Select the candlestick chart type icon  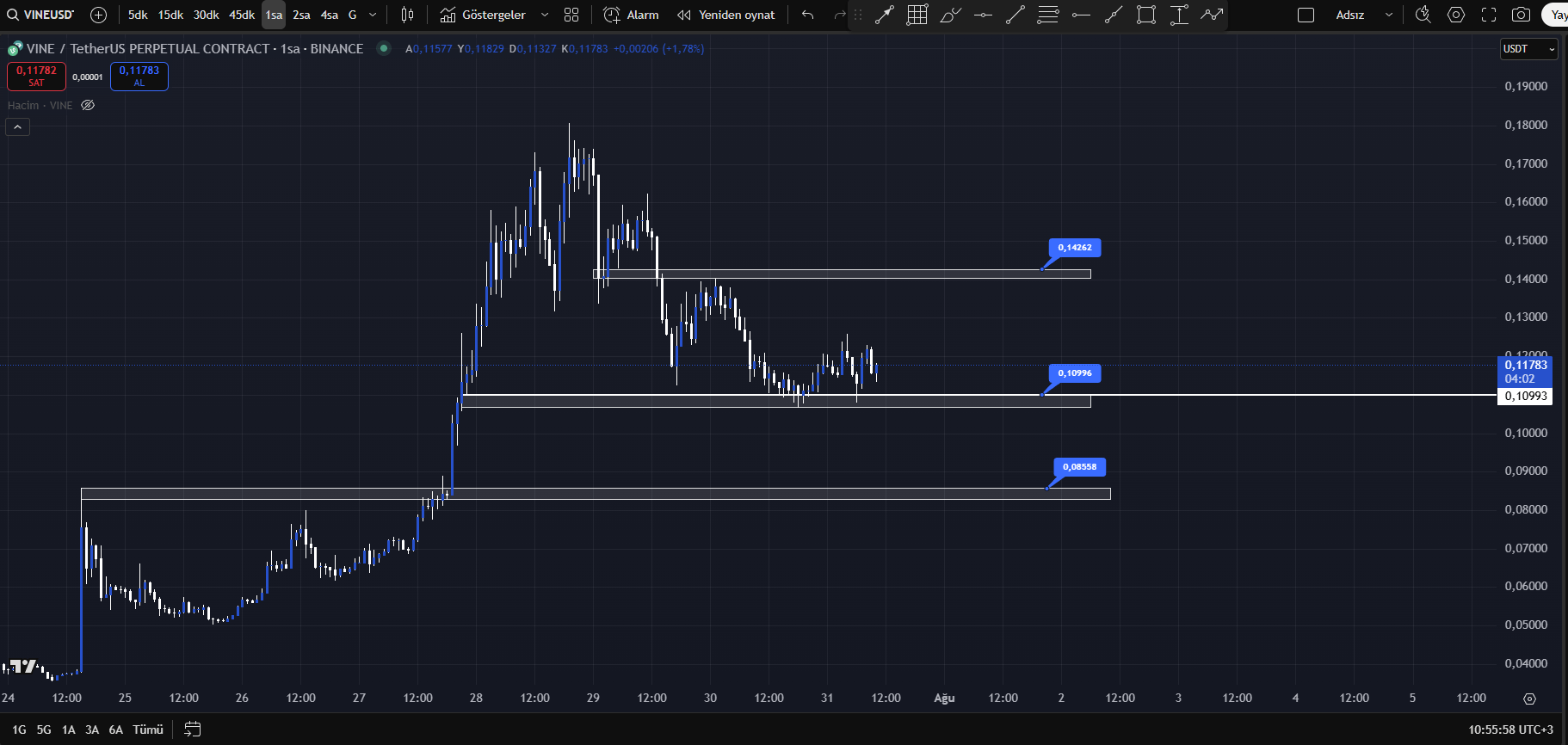407,15
